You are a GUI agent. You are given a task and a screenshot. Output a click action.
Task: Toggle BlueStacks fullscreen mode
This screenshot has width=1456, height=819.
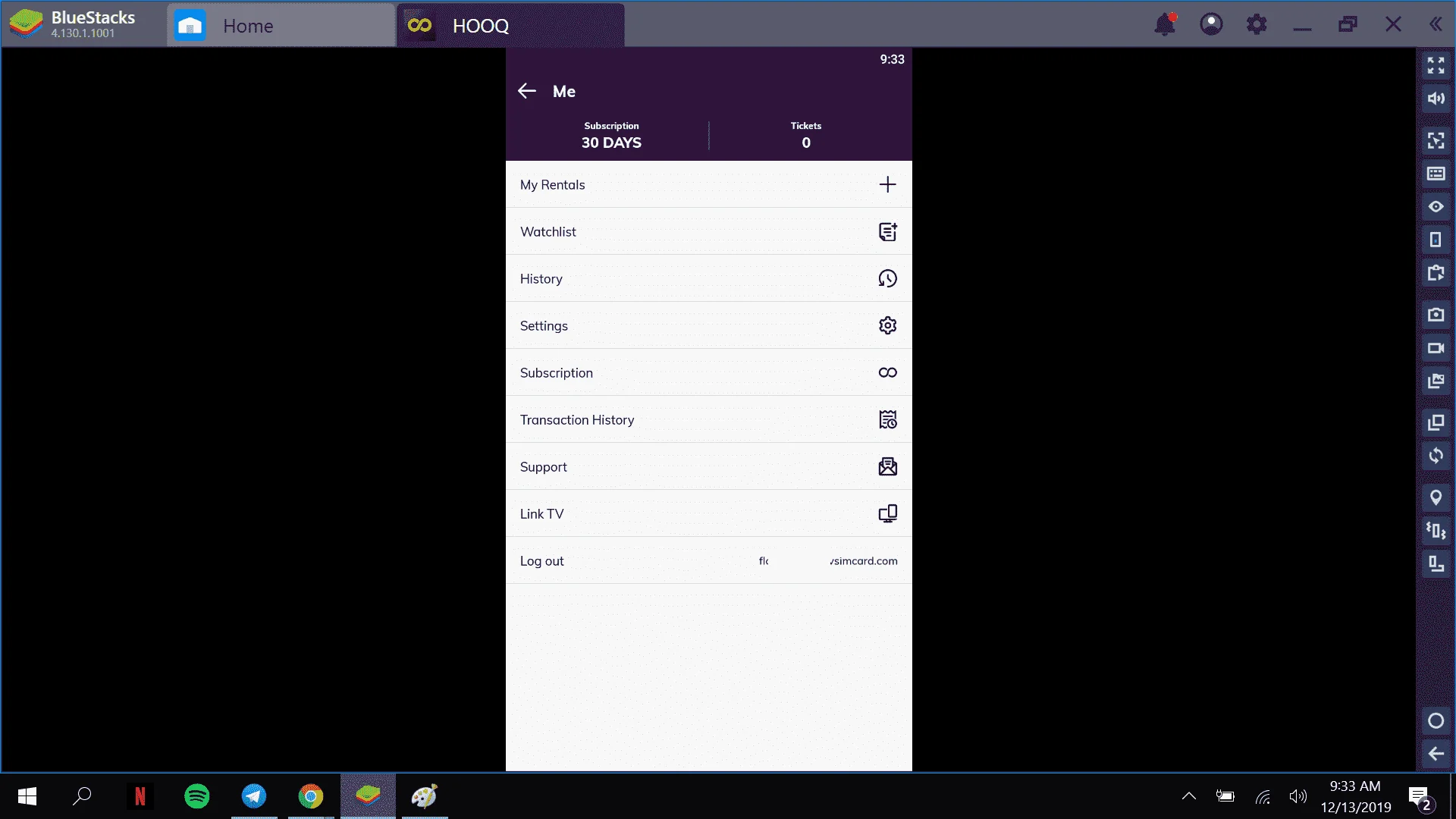point(1436,65)
